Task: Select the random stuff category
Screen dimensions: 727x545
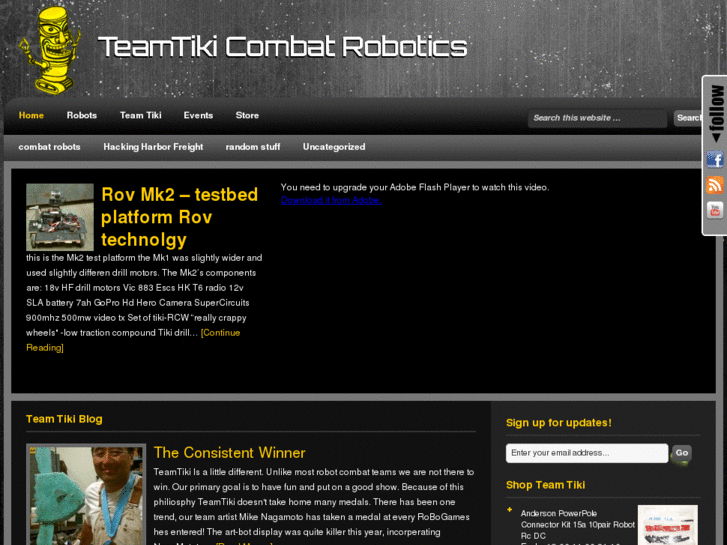Action: (253, 147)
